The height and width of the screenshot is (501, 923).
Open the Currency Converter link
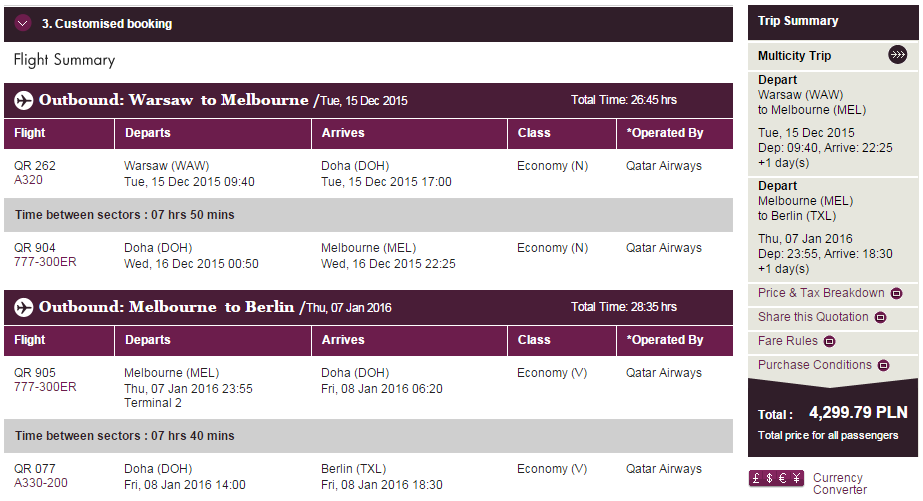click(840, 483)
